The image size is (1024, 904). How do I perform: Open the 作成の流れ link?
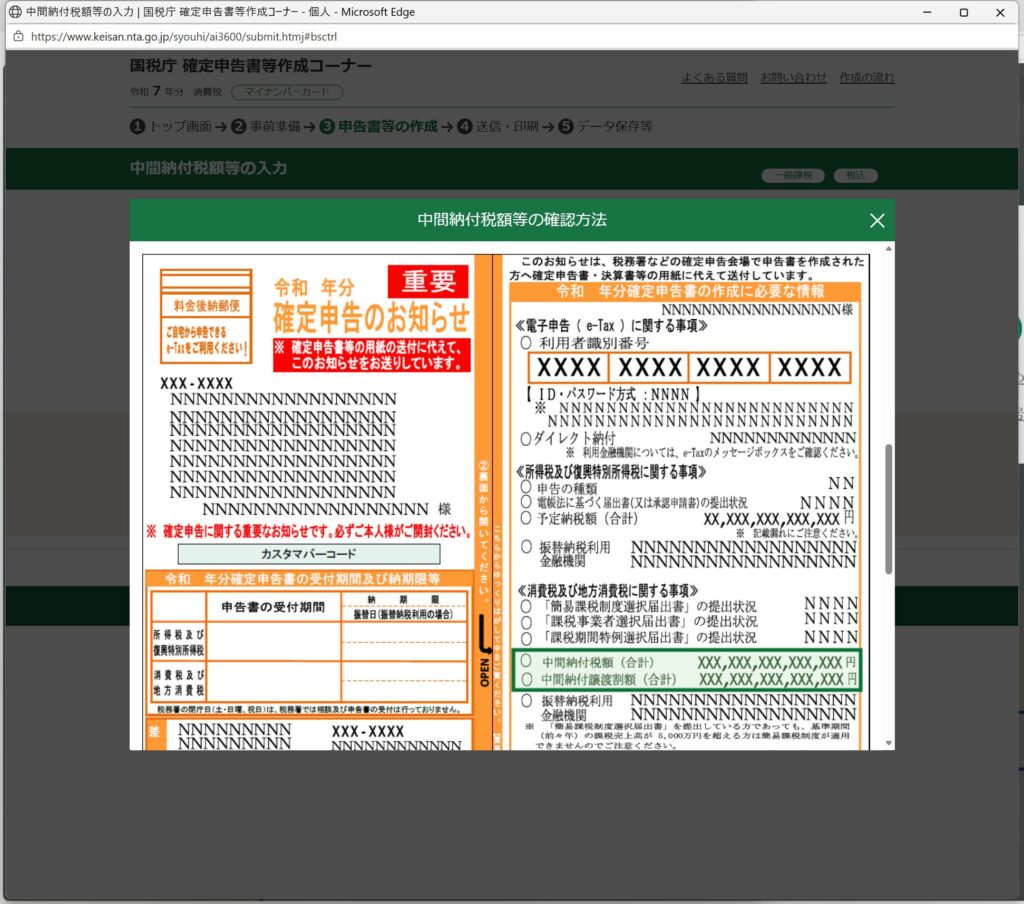(866, 78)
